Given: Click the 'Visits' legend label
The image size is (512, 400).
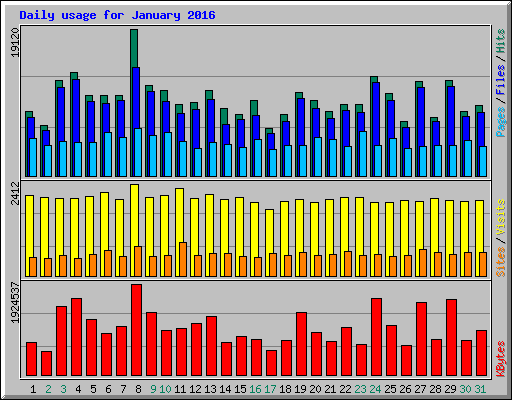Looking at the screenshot, I should [501, 217].
